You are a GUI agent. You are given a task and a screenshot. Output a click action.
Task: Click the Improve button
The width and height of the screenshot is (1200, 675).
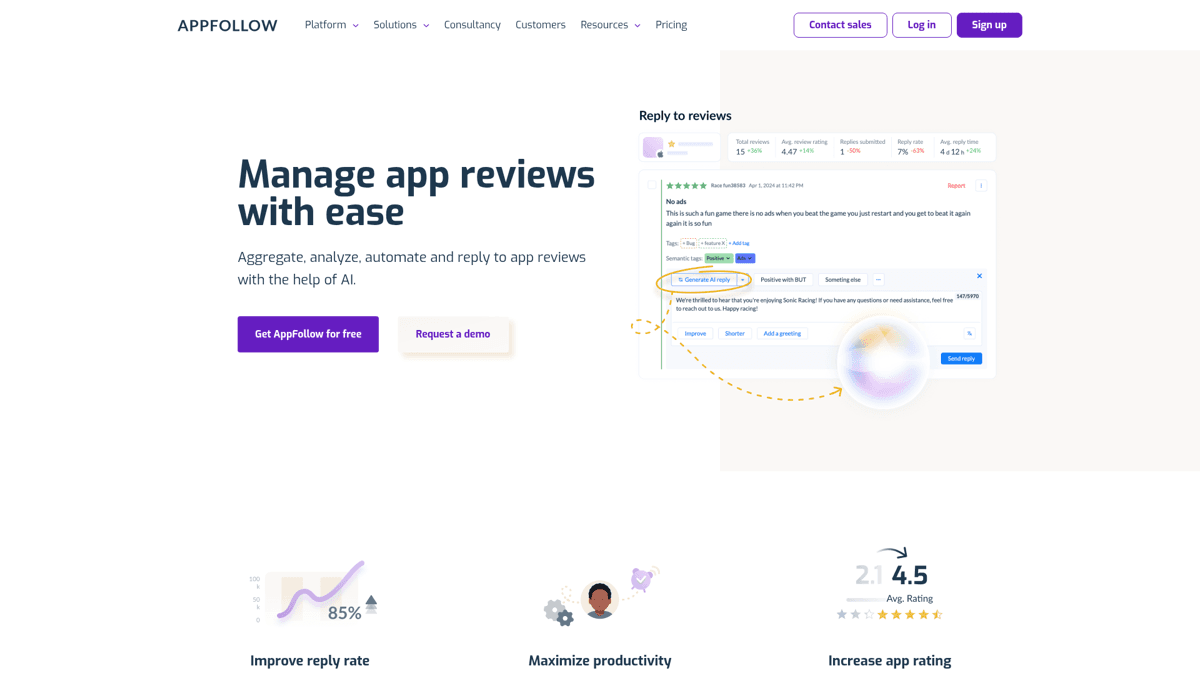point(695,333)
